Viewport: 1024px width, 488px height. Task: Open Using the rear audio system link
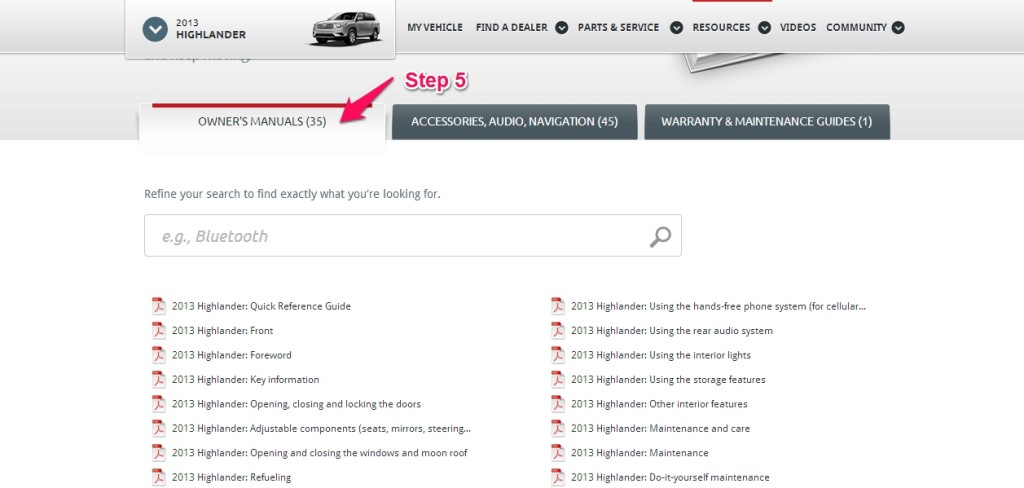pos(672,331)
